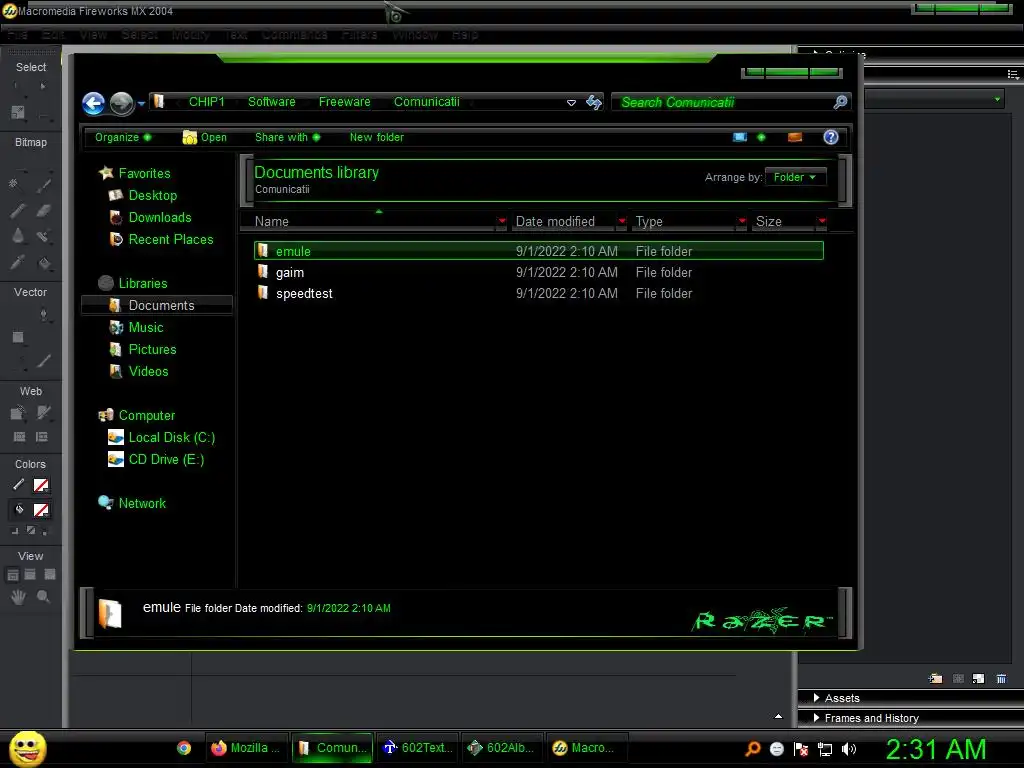Choose the Knife tool in Vector section
1024x768 pixels.
(x=44, y=360)
